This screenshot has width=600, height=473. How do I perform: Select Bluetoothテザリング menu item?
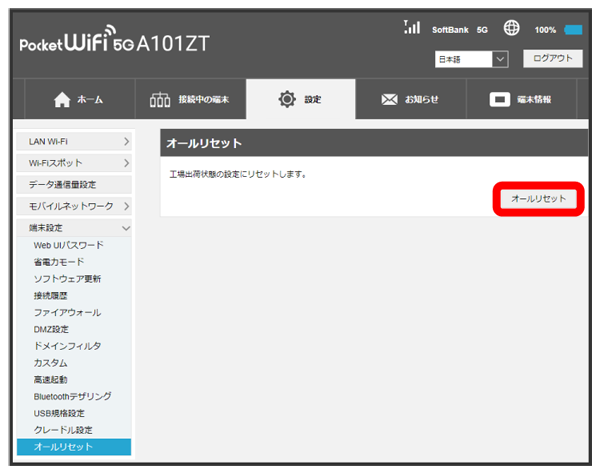pyautogui.click(x=72, y=397)
